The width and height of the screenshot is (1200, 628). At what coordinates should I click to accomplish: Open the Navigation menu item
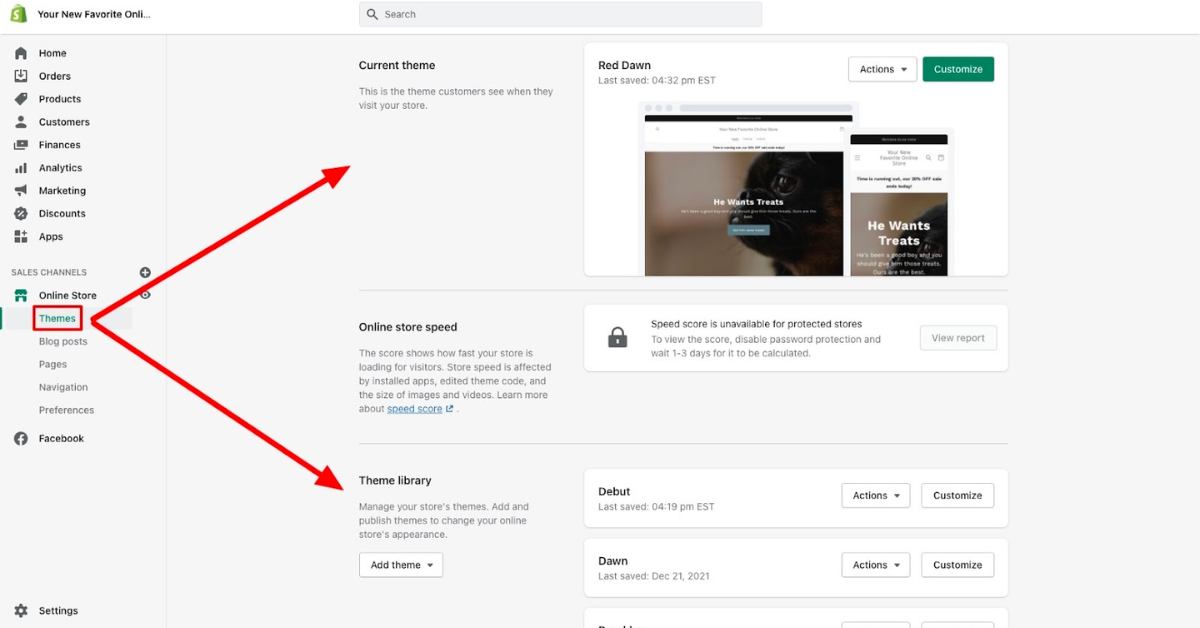pos(63,387)
